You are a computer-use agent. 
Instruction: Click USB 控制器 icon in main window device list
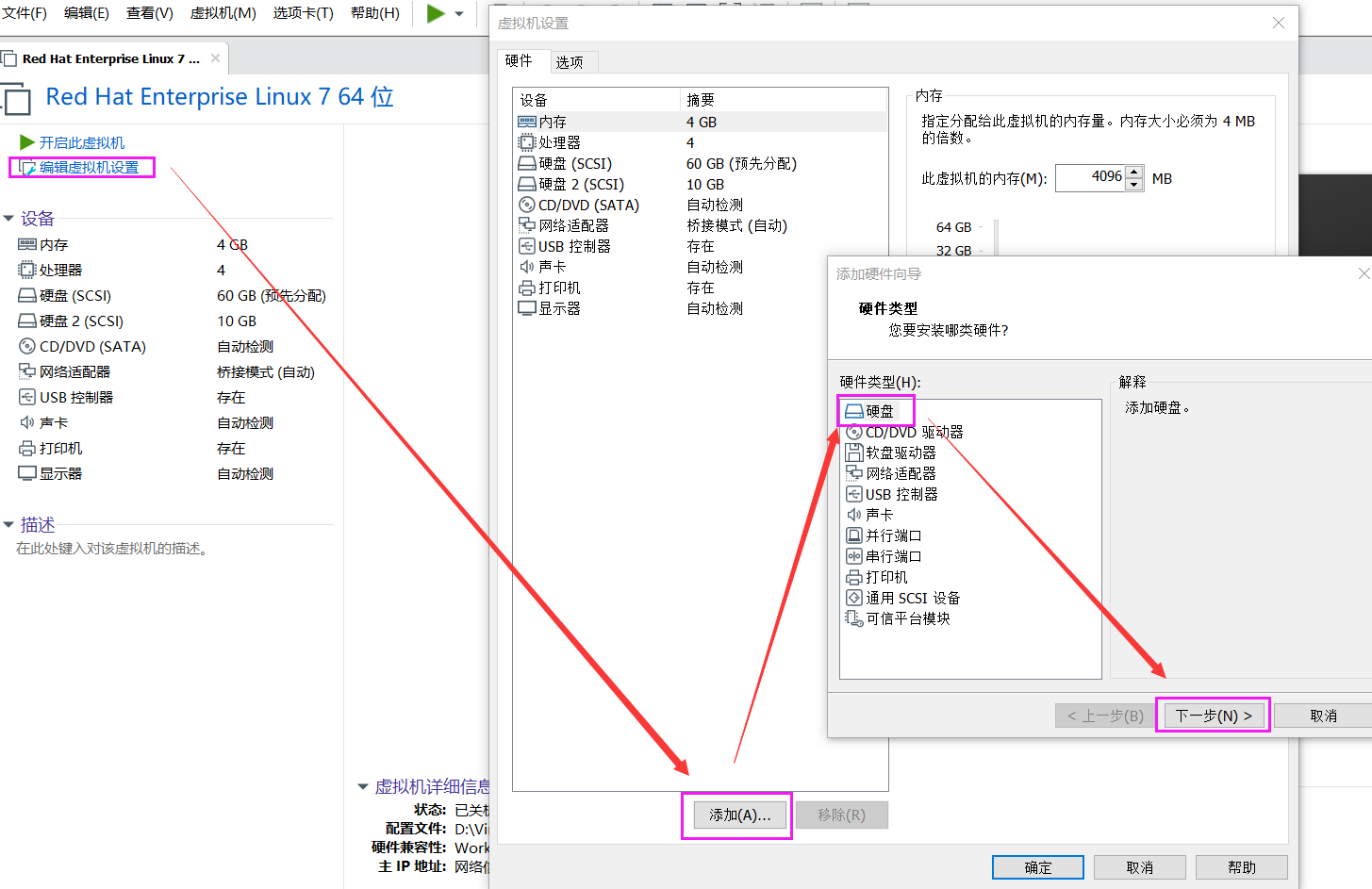point(27,397)
